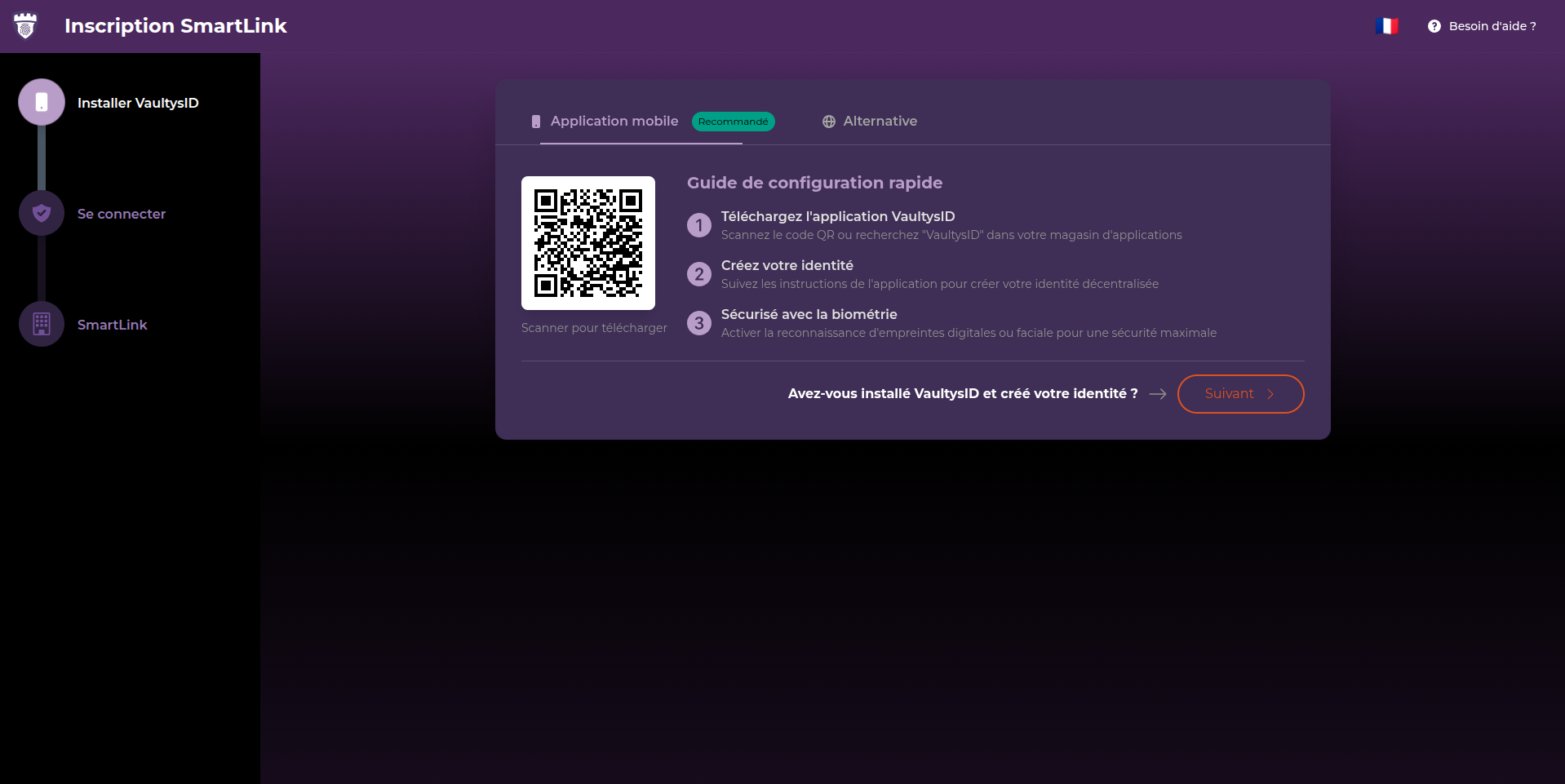Click the shield check icon for Se connecter
Screen dimensions: 1565x784
(x=41, y=212)
